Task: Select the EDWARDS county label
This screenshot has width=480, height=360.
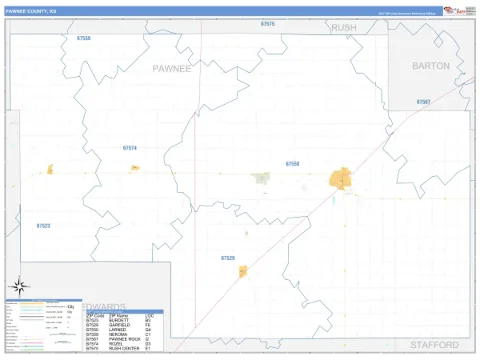Action: tap(105, 306)
